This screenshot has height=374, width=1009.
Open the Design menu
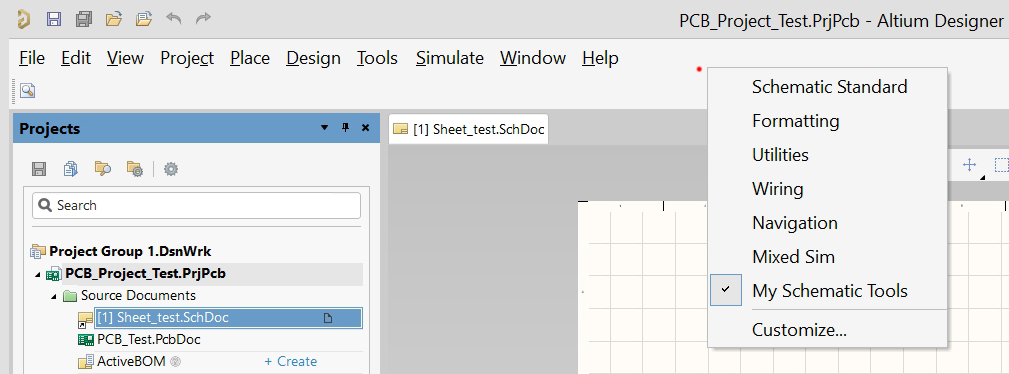click(313, 58)
